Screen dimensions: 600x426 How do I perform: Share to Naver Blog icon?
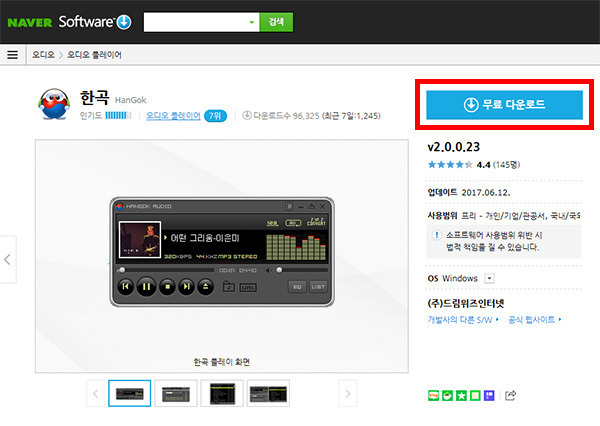coord(433,395)
